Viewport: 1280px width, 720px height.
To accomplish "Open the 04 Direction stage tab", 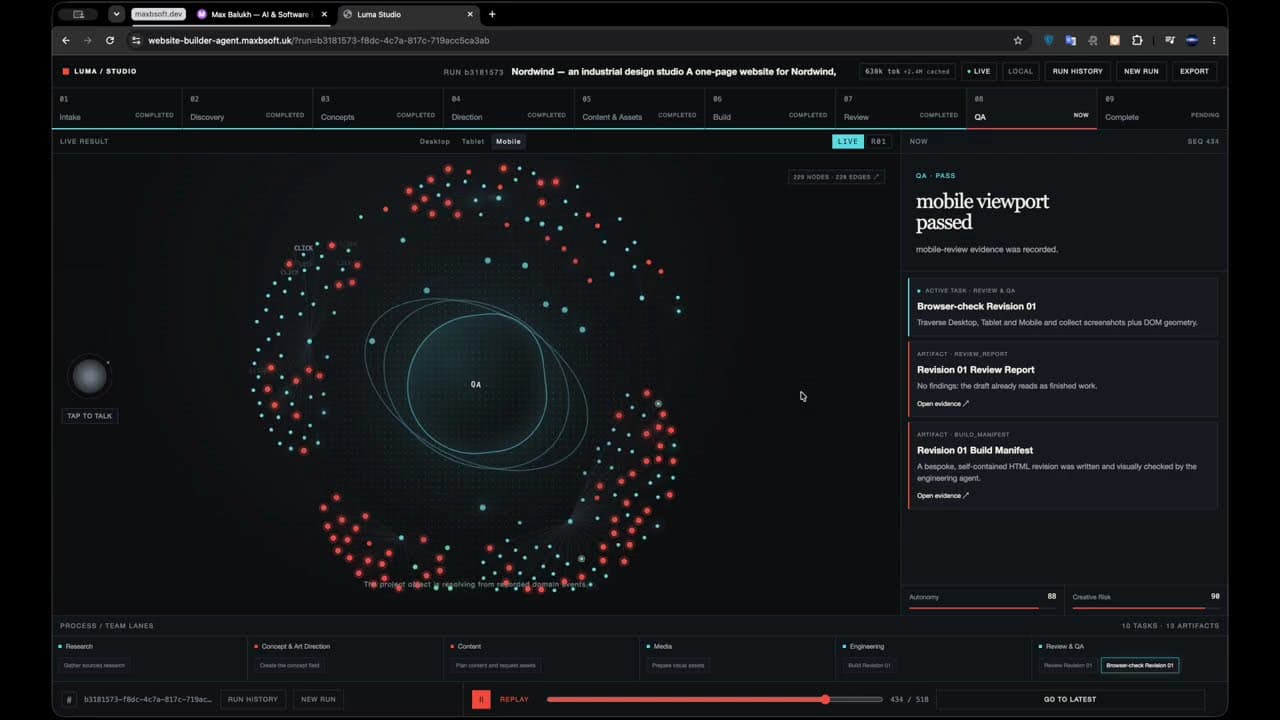I will 509,108.
